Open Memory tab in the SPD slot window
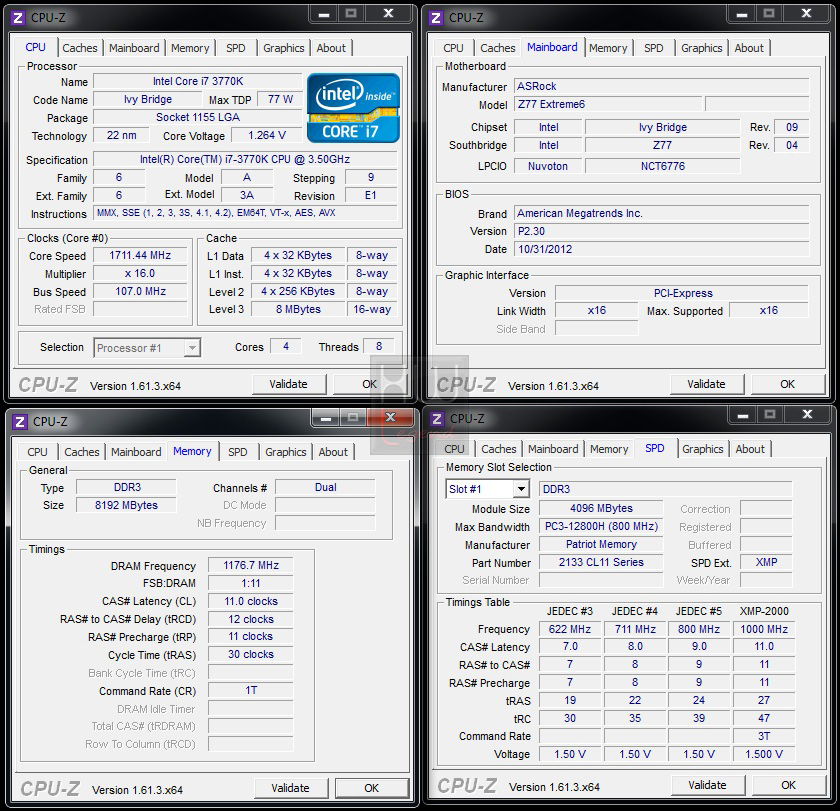This screenshot has width=840, height=811. pyautogui.click(x=609, y=449)
